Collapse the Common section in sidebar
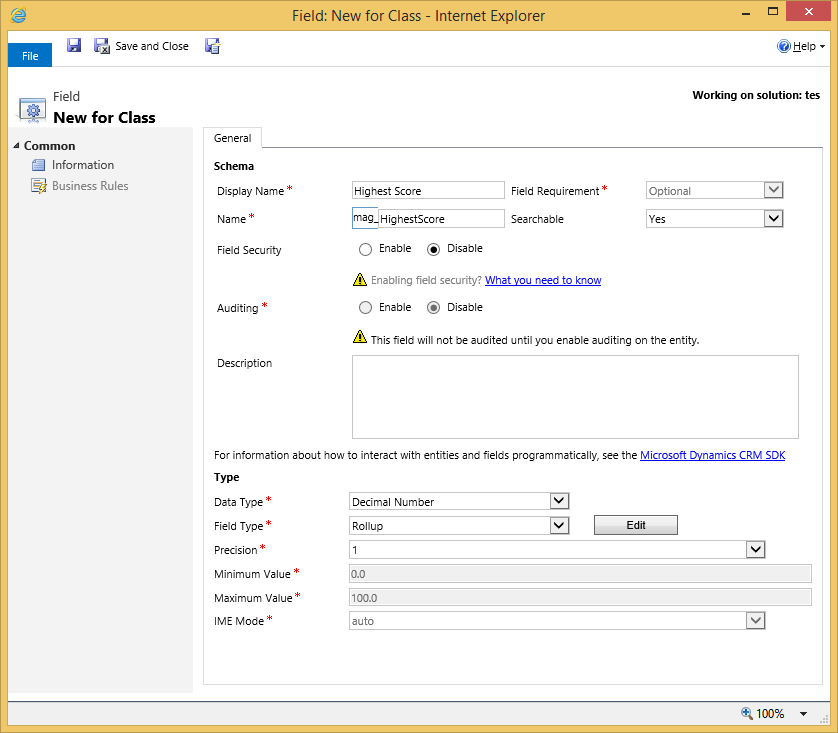 (x=16, y=146)
